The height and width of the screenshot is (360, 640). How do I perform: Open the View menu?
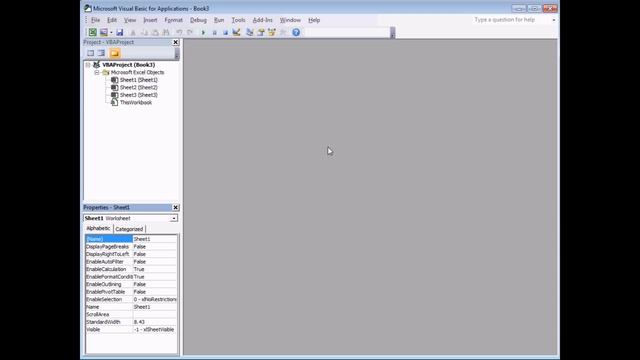click(x=130, y=20)
